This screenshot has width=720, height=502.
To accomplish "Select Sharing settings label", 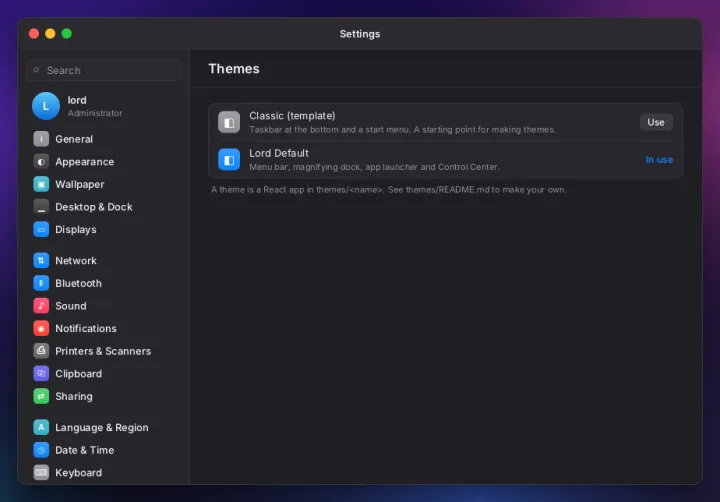I will coord(74,396).
